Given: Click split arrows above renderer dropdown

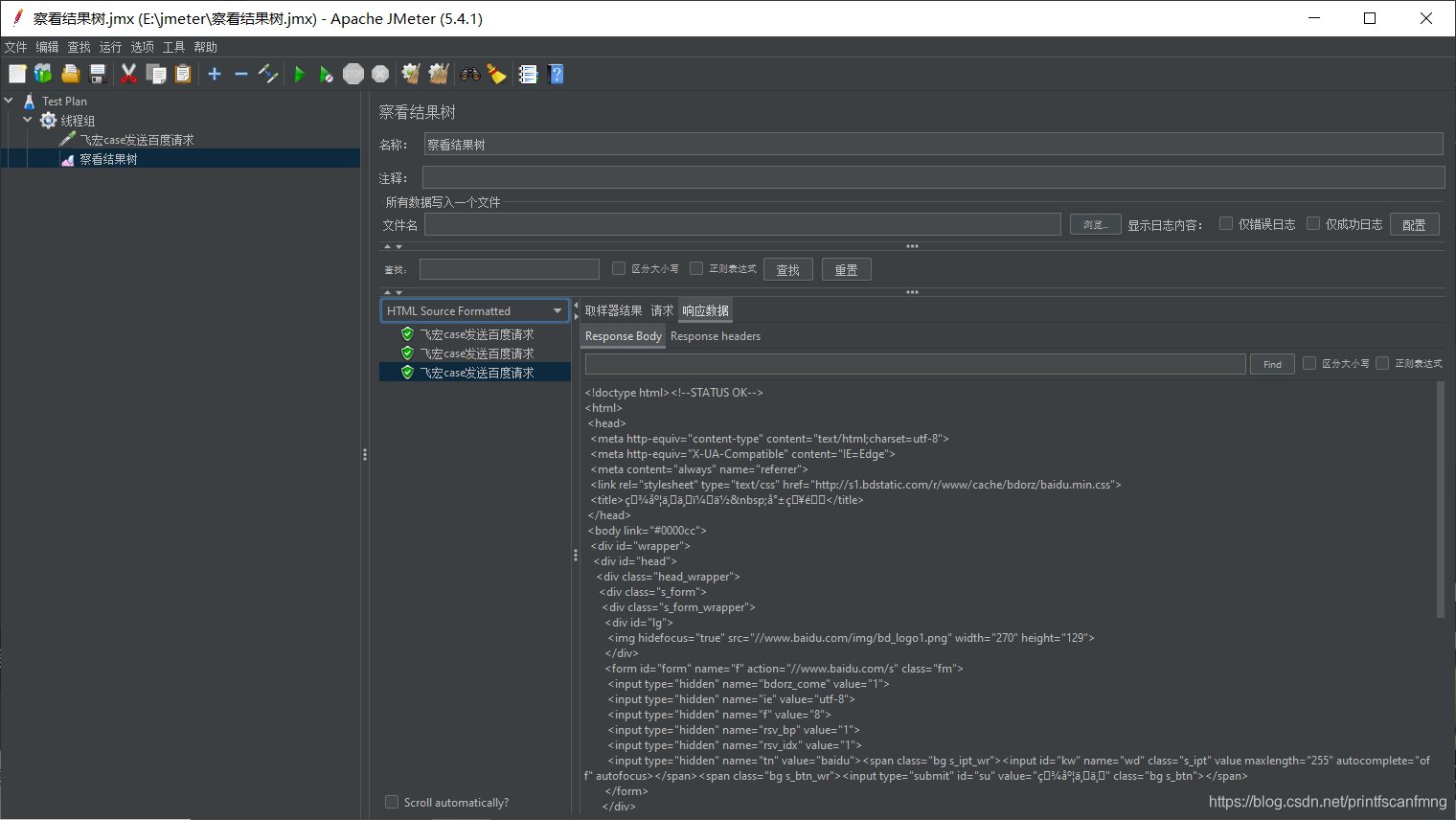Looking at the screenshot, I should click(393, 292).
